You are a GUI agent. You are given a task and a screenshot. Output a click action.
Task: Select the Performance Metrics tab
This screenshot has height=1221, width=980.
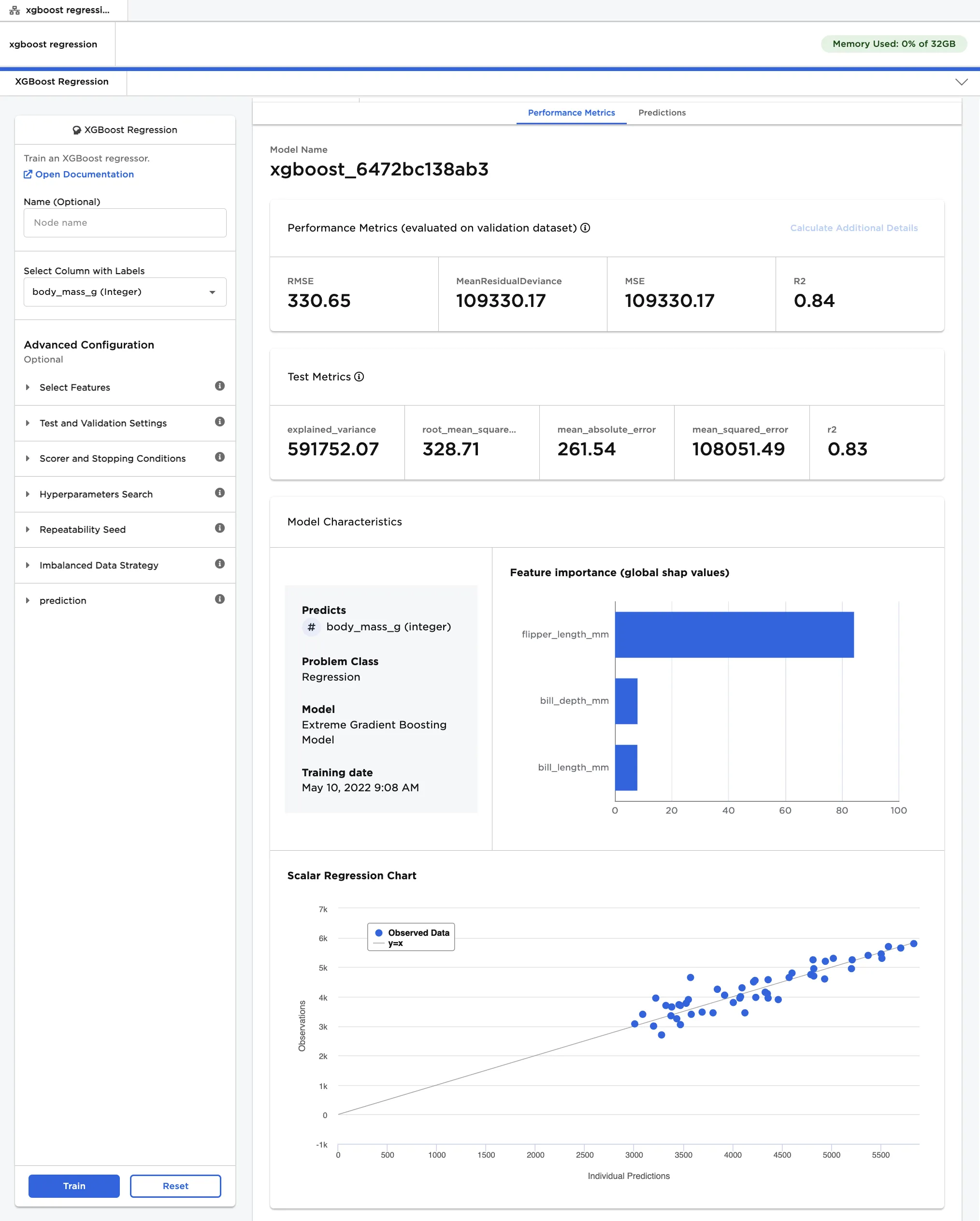point(571,113)
